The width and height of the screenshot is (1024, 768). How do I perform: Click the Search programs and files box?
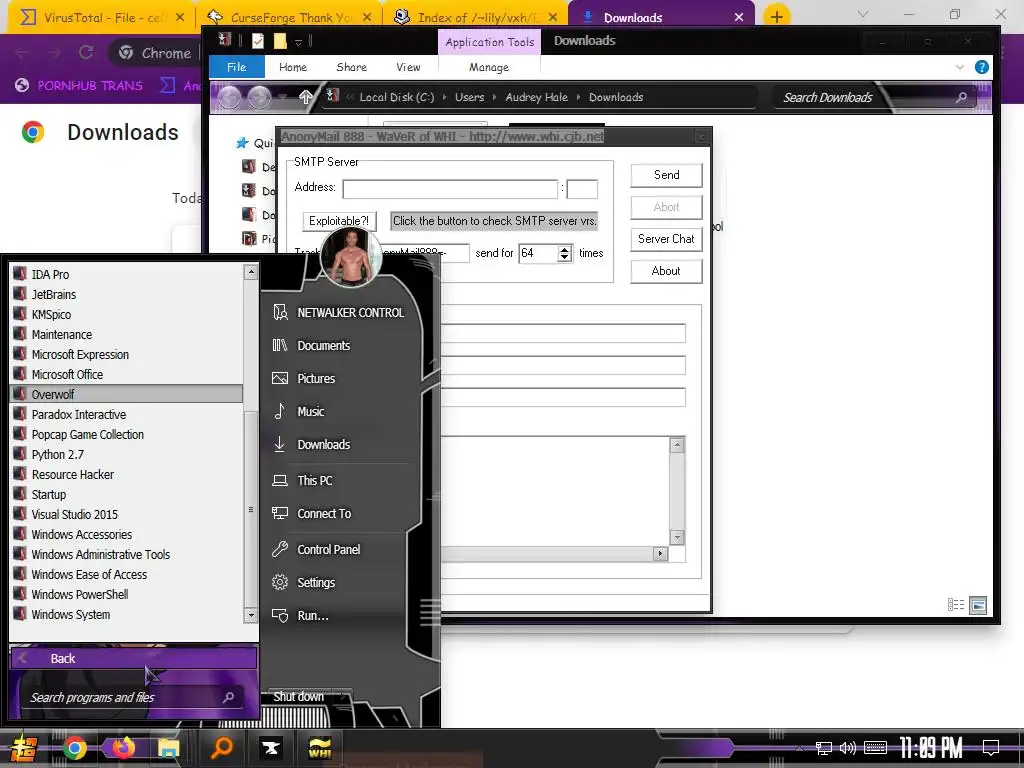pyautogui.click(x=131, y=697)
